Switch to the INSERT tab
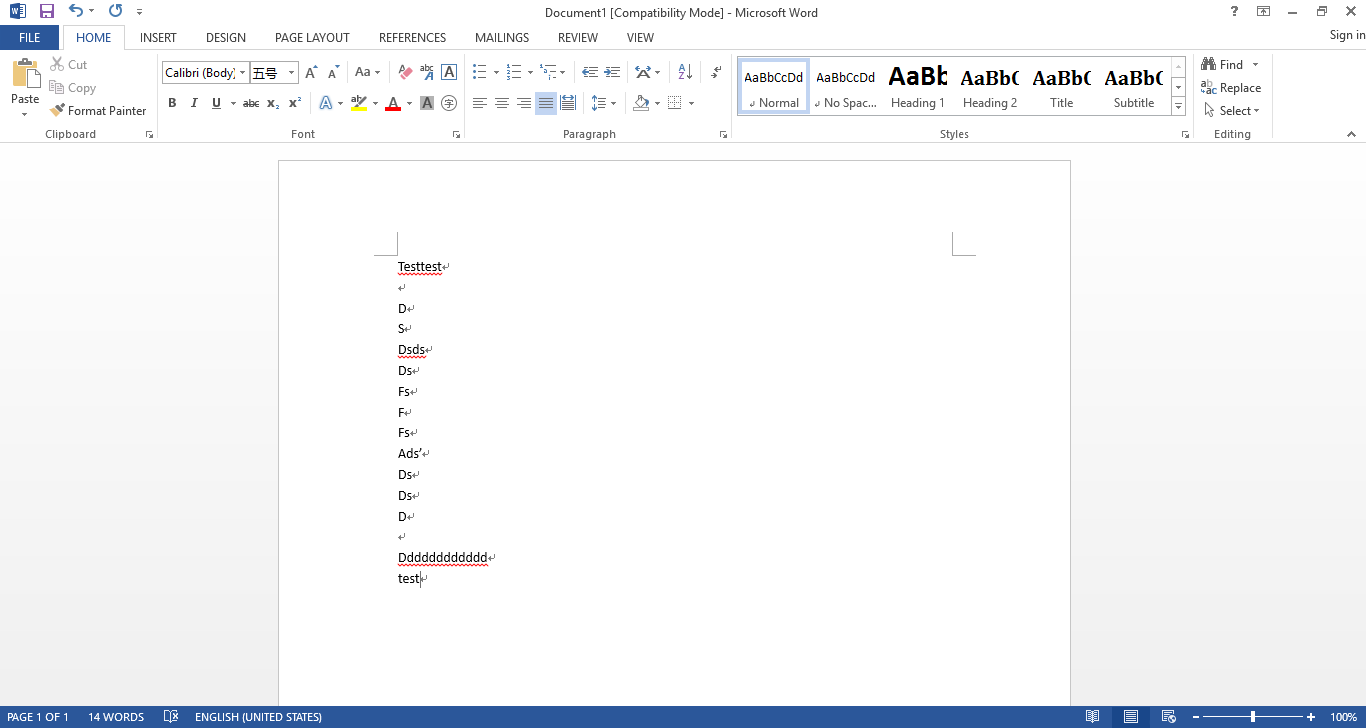This screenshot has width=1366, height=728. point(158,38)
